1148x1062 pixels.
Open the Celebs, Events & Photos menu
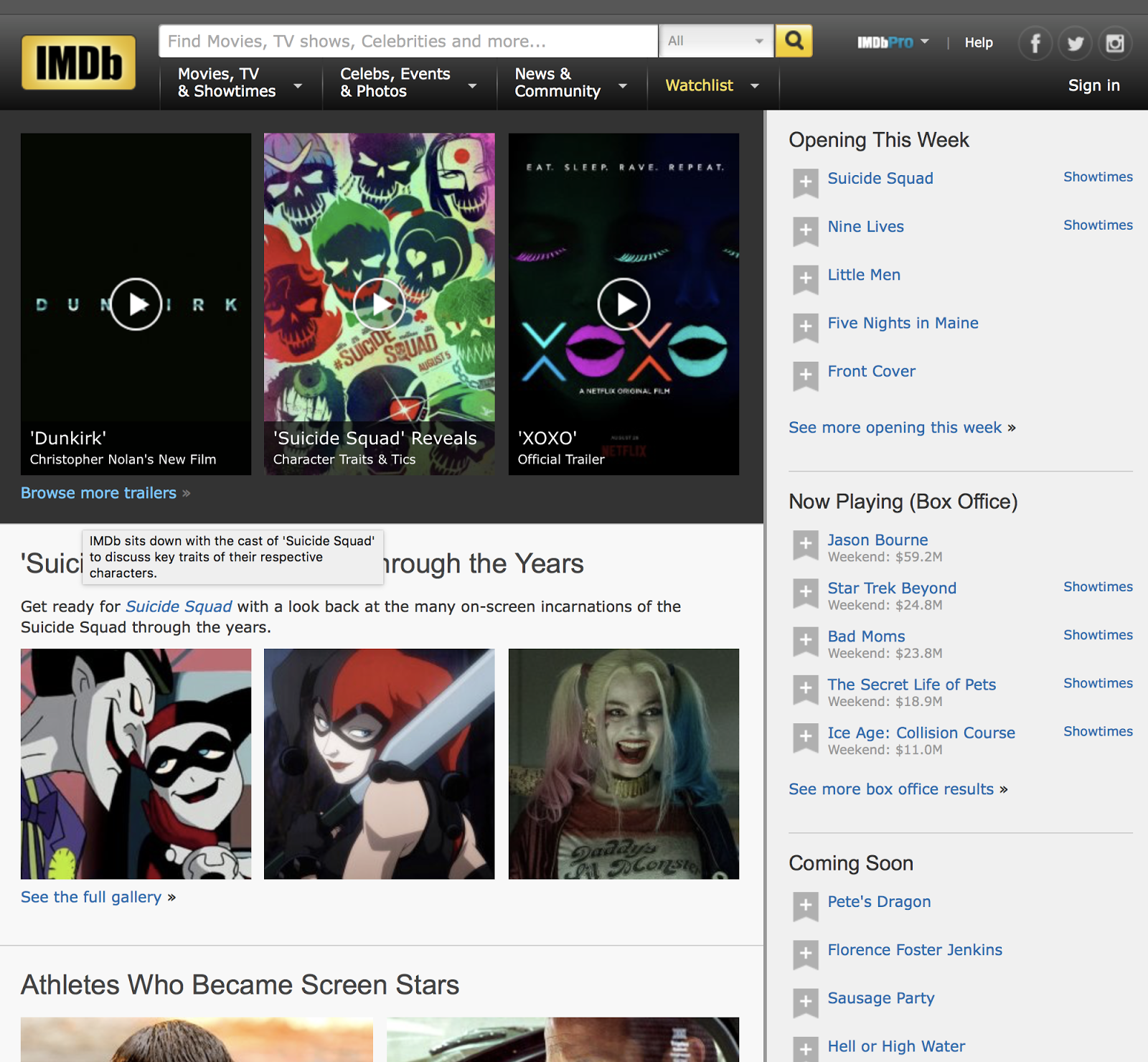(x=395, y=83)
